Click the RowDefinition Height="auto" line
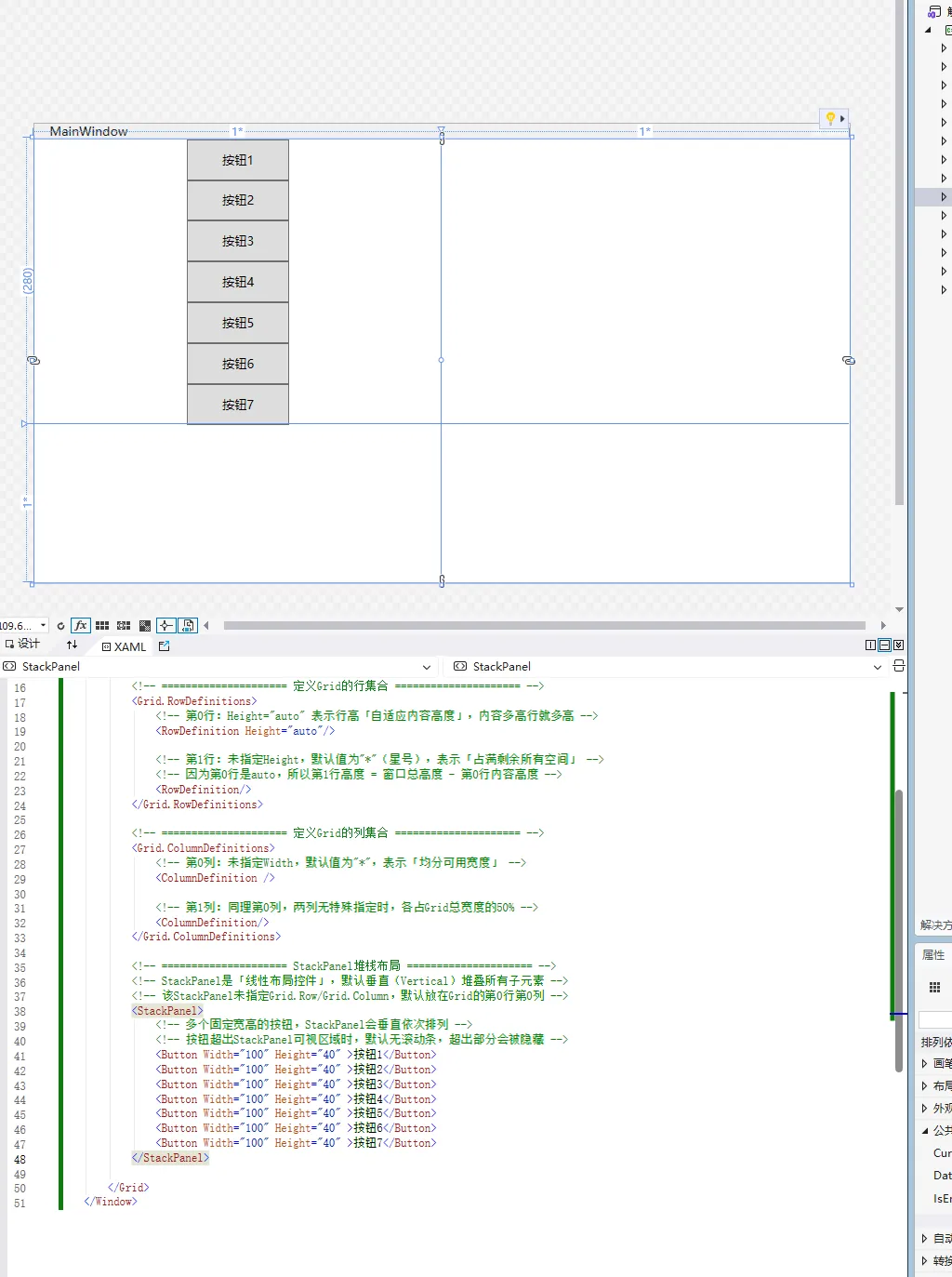 [245, 731]
